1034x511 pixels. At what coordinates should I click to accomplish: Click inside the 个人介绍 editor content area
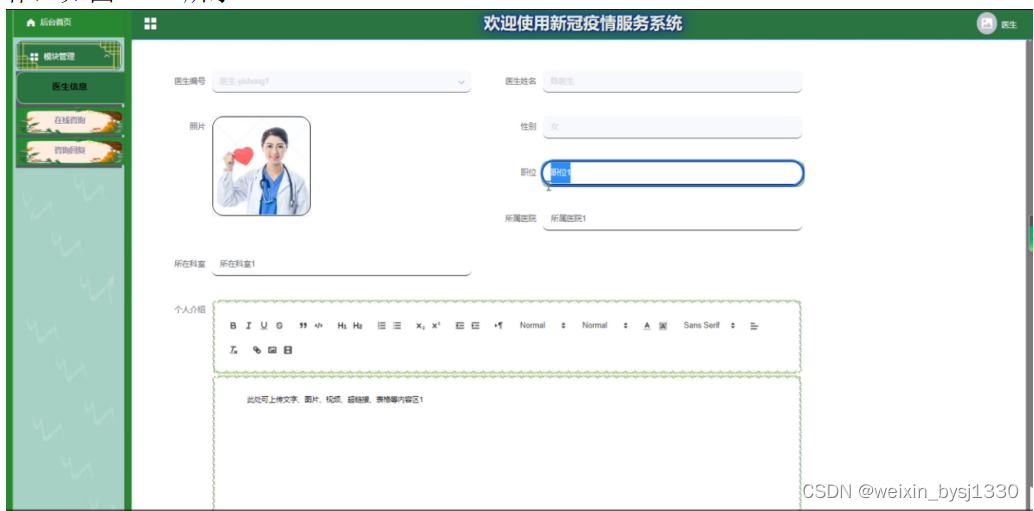pyautogui.click(x=506, y=443)
